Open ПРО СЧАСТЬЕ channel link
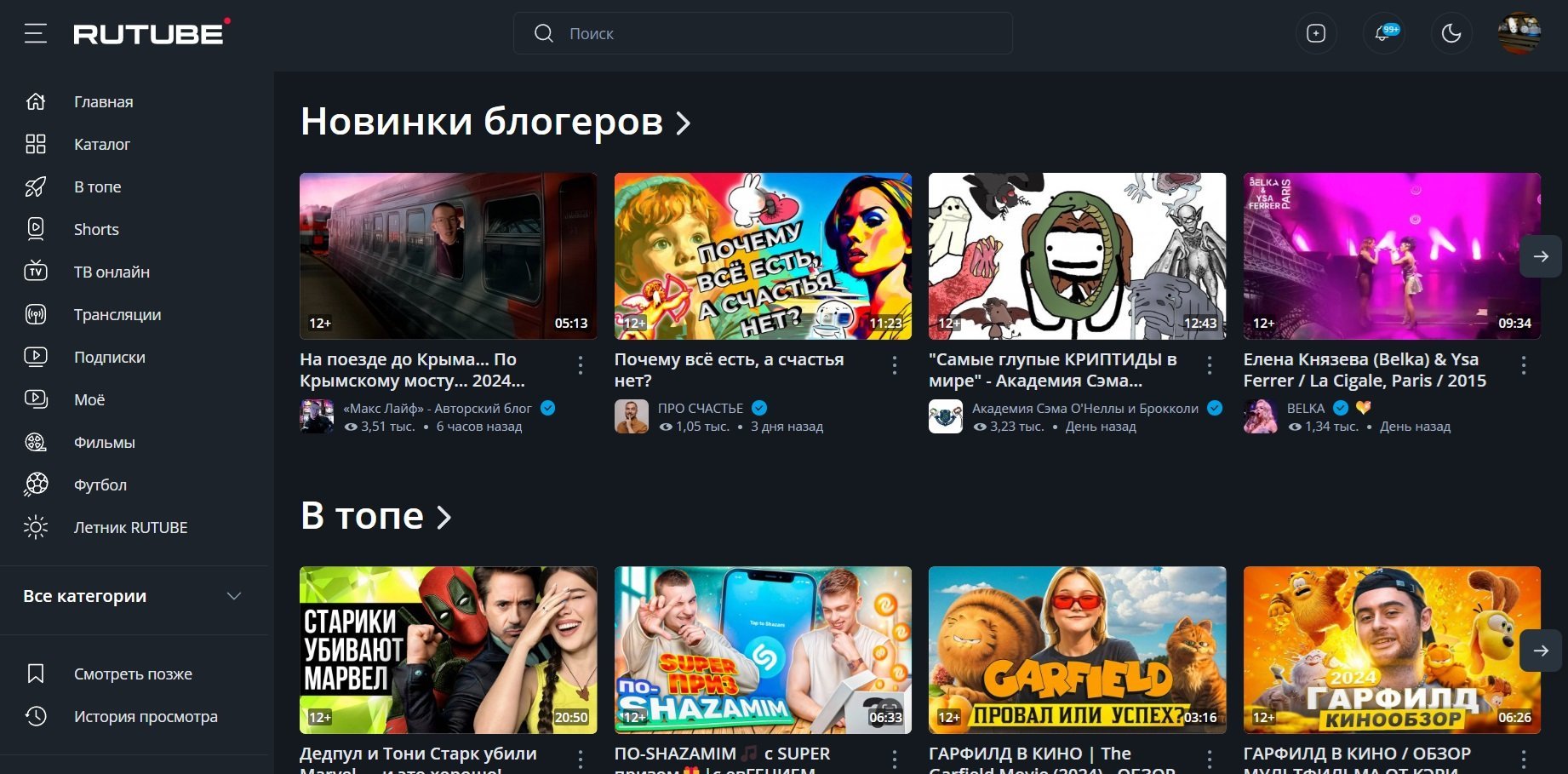Screen dimensions: 1568x774 (701, 409)
